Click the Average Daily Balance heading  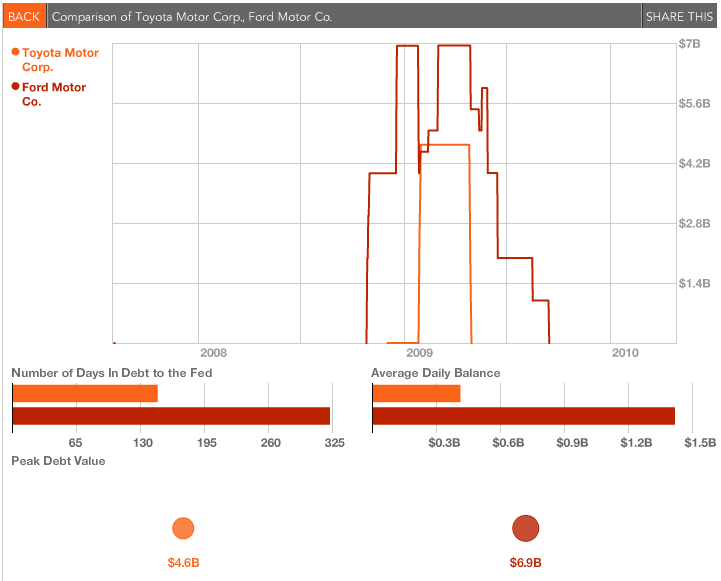pos(435,373)
